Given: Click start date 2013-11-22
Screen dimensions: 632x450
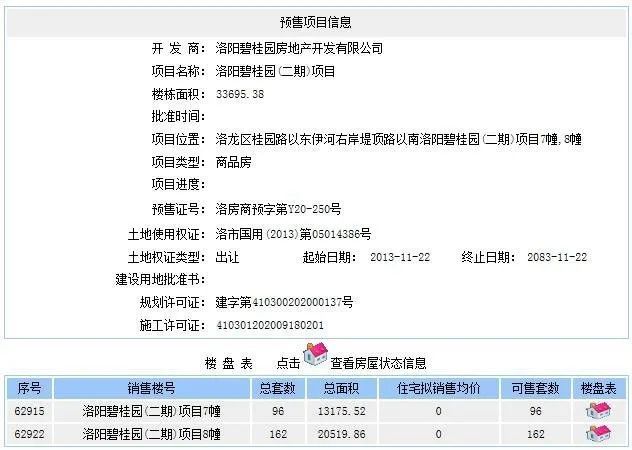Looking at the screenshot, I should 400,257.
